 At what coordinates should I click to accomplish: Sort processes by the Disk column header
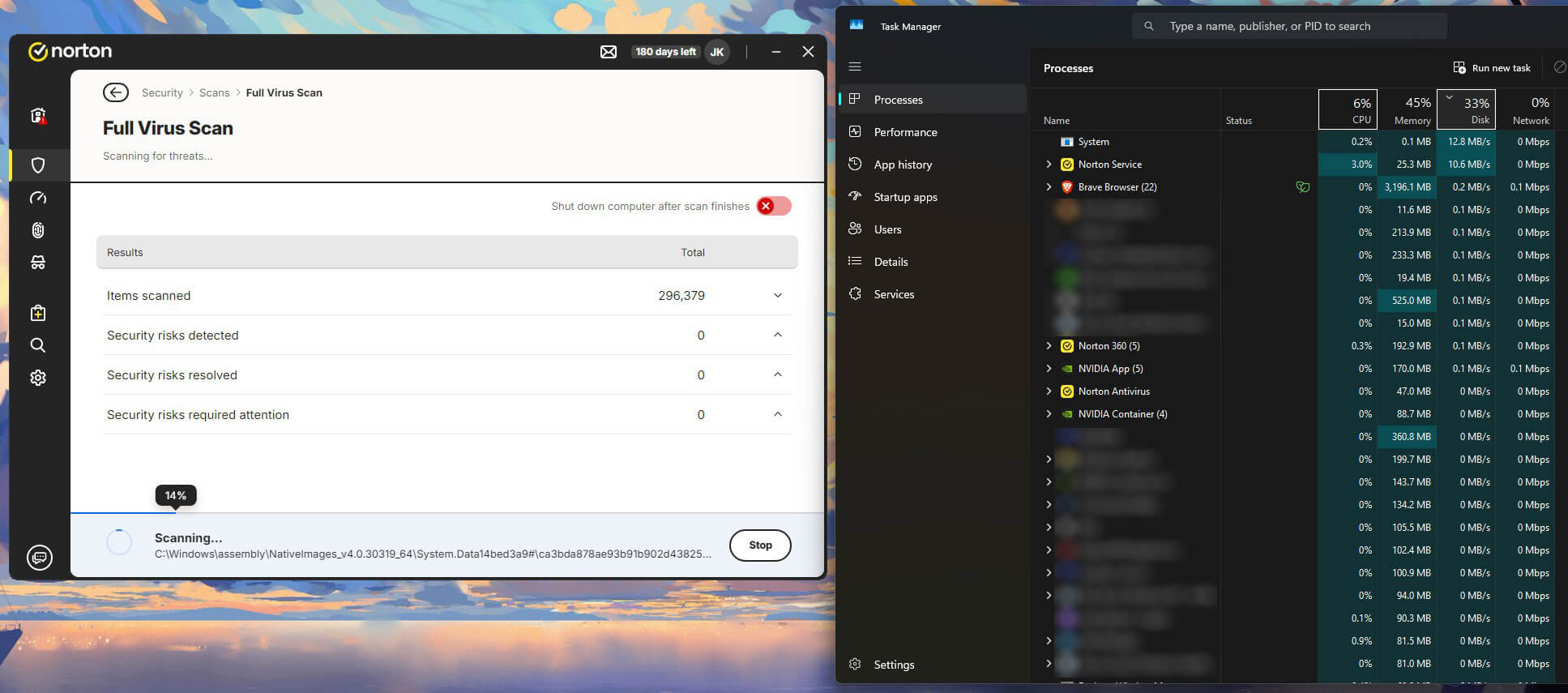[1466, 109]
